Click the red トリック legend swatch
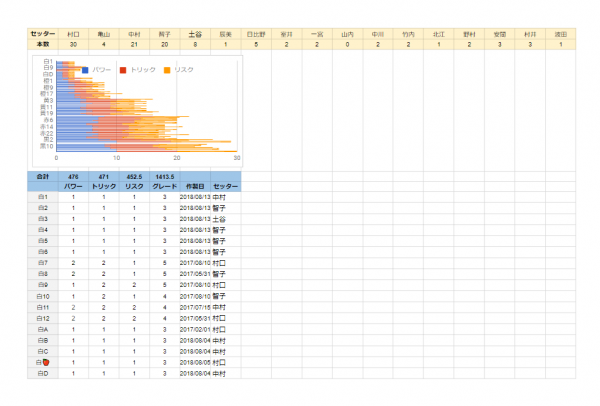Screen dimensions: 600x406 click(123, 70)
